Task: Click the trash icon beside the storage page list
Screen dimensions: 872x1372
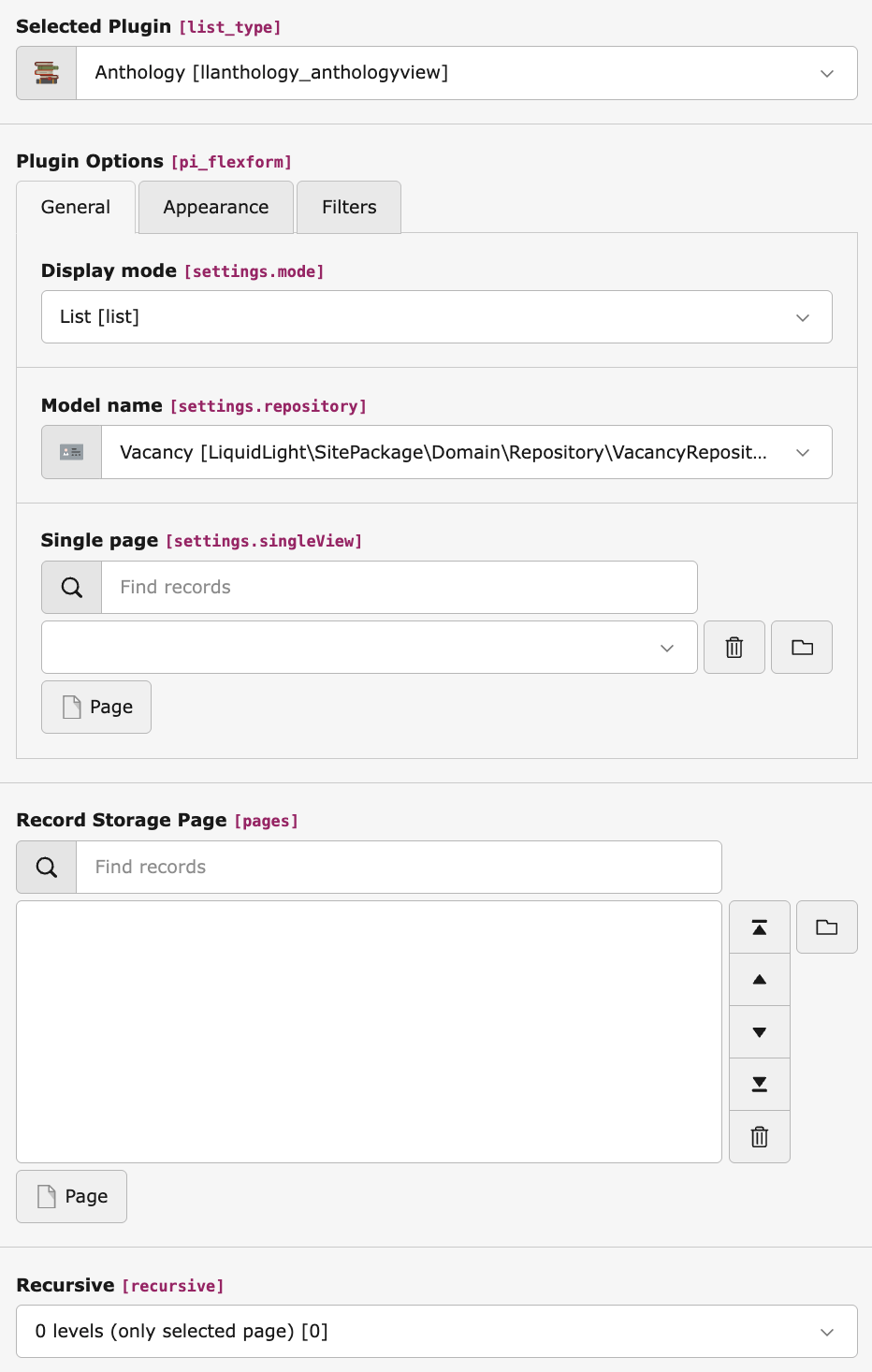Action: [759, 1136]
